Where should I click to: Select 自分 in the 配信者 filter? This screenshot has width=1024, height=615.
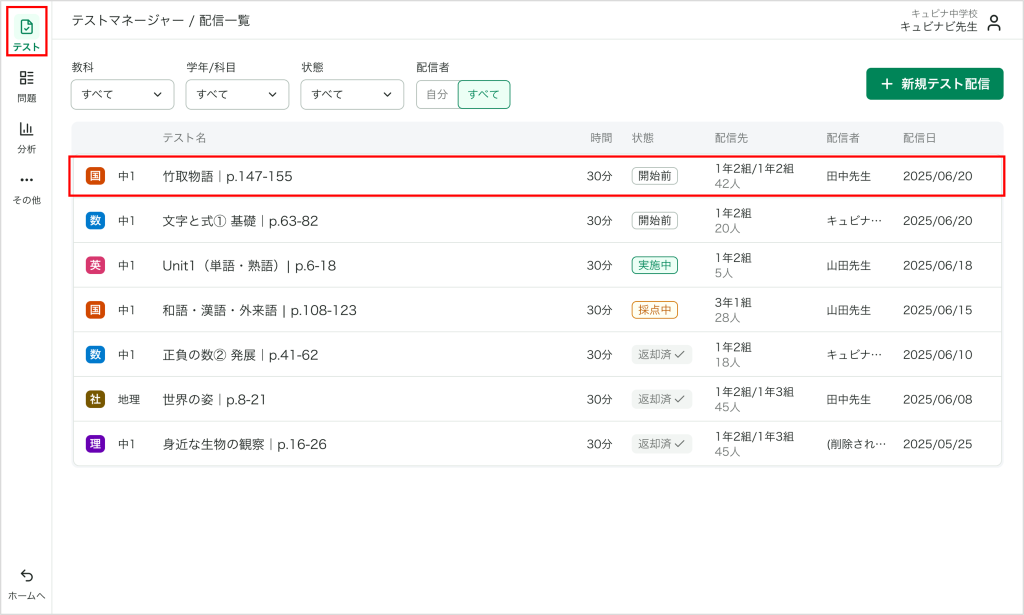[438, 94]
